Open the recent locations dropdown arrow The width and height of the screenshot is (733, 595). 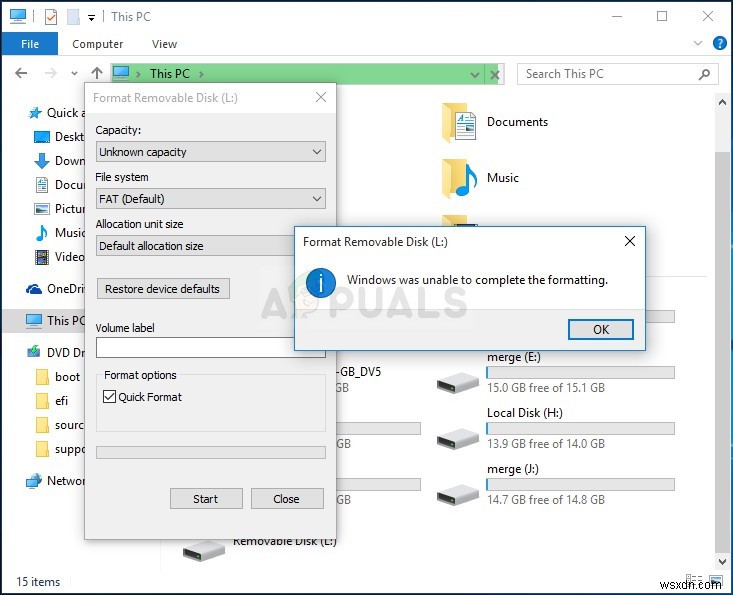tap(74, 73)
